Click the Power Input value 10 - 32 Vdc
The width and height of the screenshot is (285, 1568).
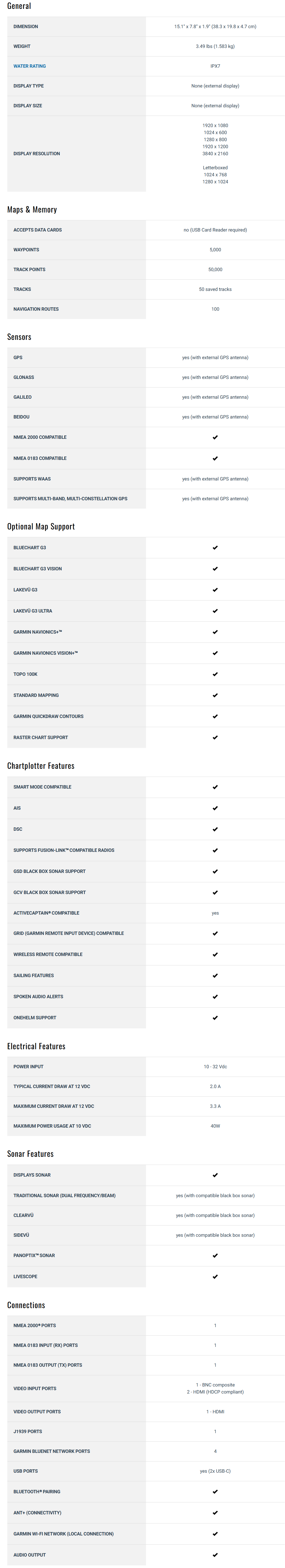pyautogui.click(x=215, y=1066)
